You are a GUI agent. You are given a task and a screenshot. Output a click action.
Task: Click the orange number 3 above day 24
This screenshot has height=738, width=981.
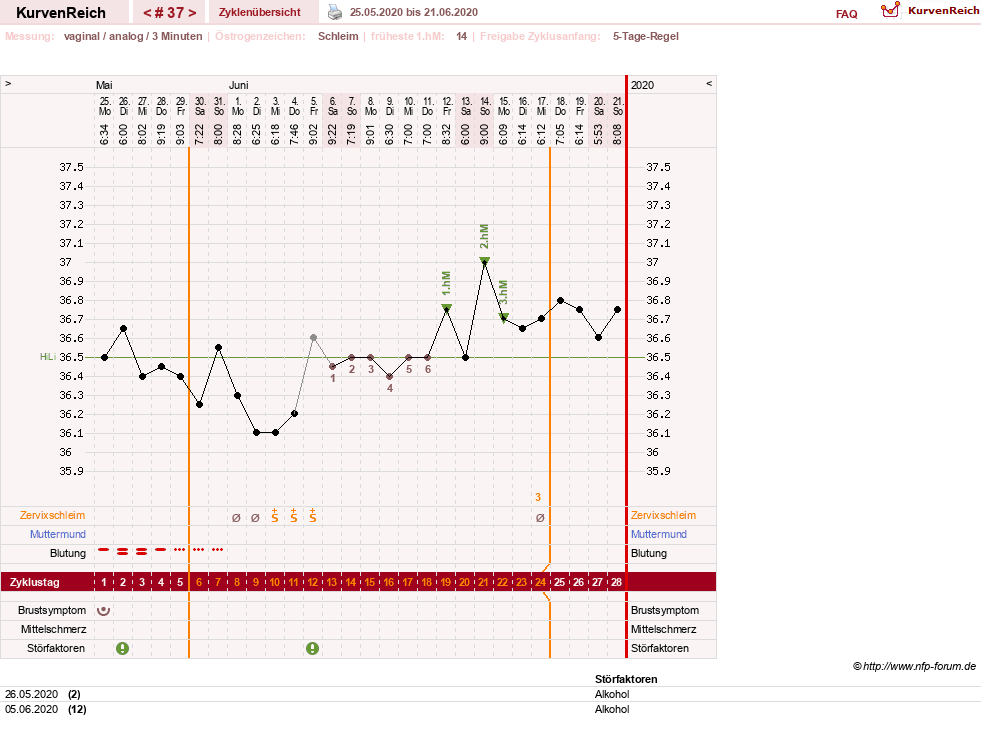pos(538,497)
